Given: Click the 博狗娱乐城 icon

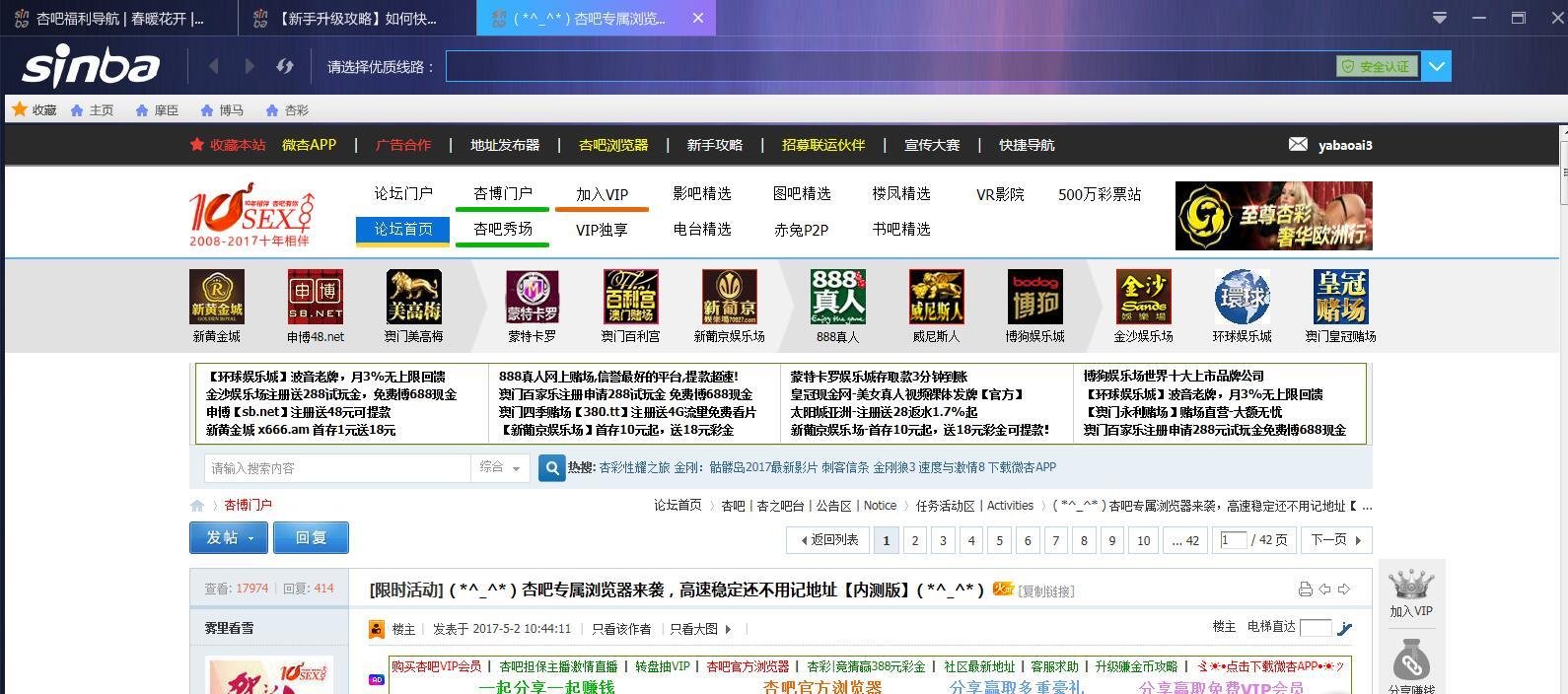Looking at the screenshot, I should point(1035,297).
